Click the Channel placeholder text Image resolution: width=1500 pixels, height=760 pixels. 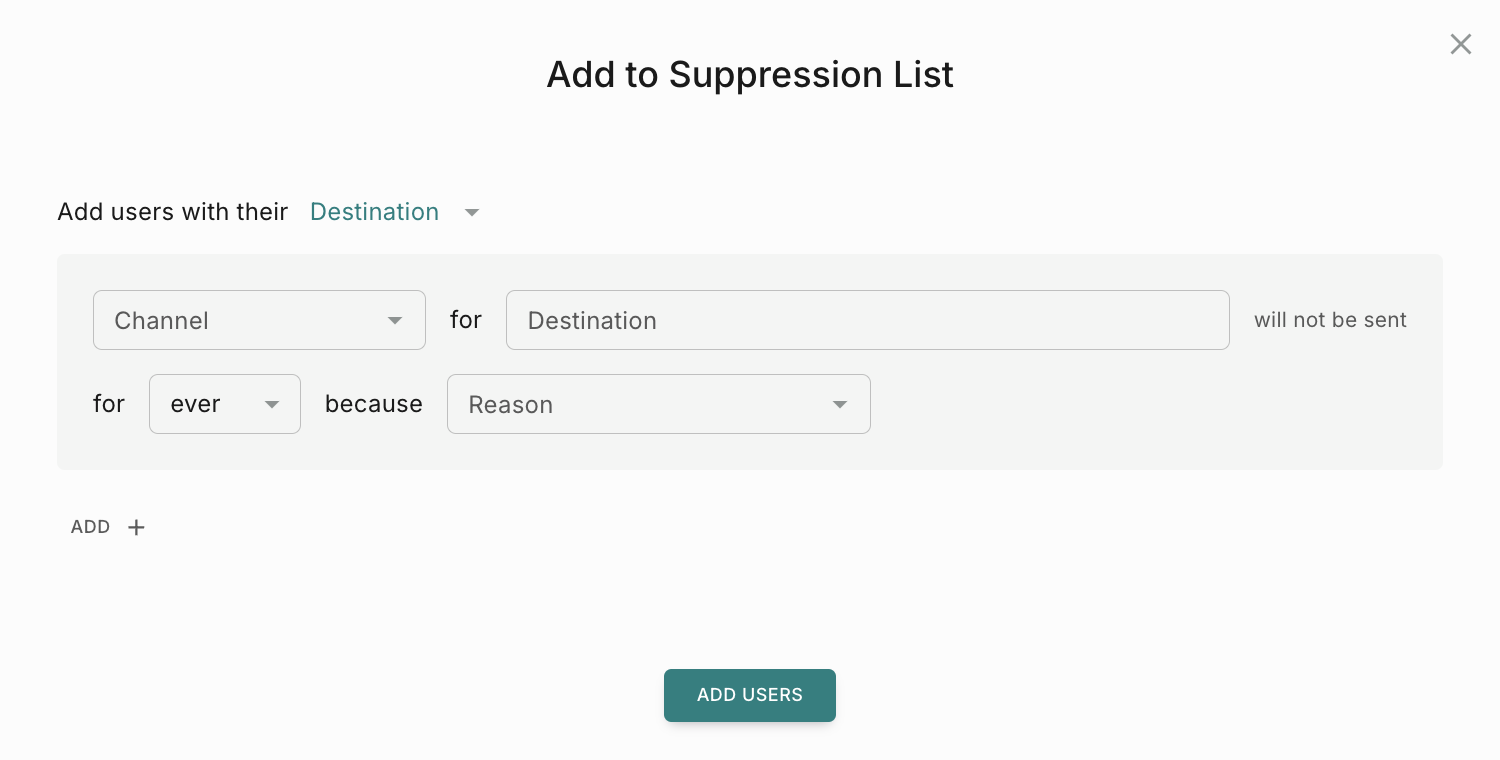click(162, 321)
